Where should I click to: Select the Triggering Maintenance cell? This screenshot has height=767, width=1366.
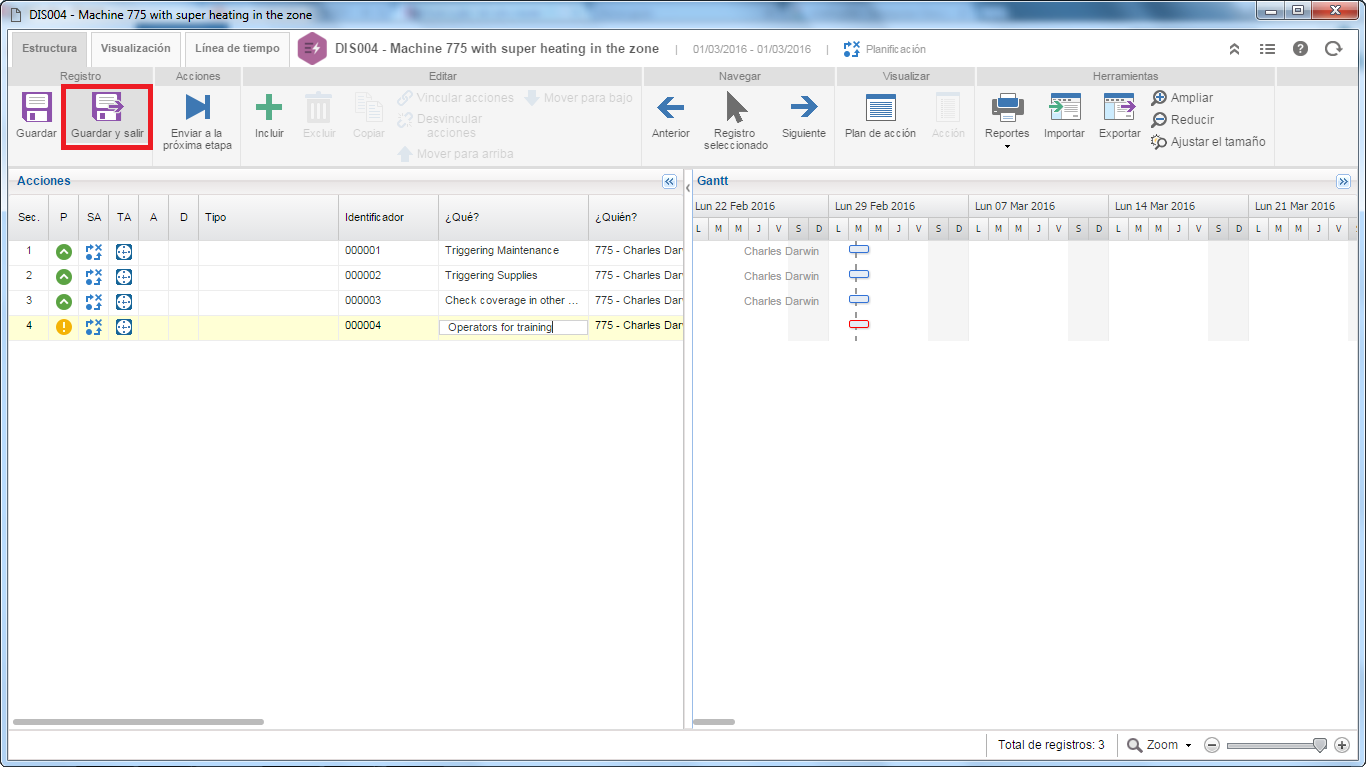(513, 252)
